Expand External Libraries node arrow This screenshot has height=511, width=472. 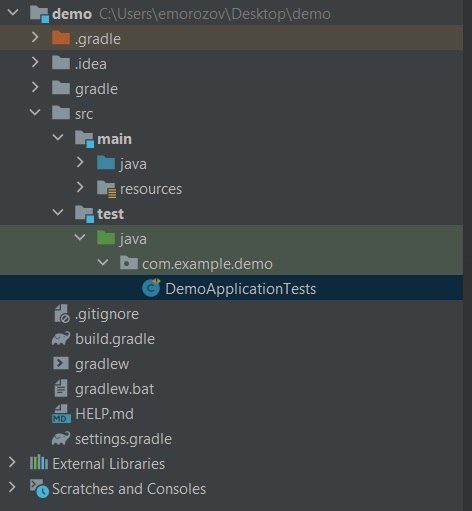pyautogui.click(x=12, y=462)
